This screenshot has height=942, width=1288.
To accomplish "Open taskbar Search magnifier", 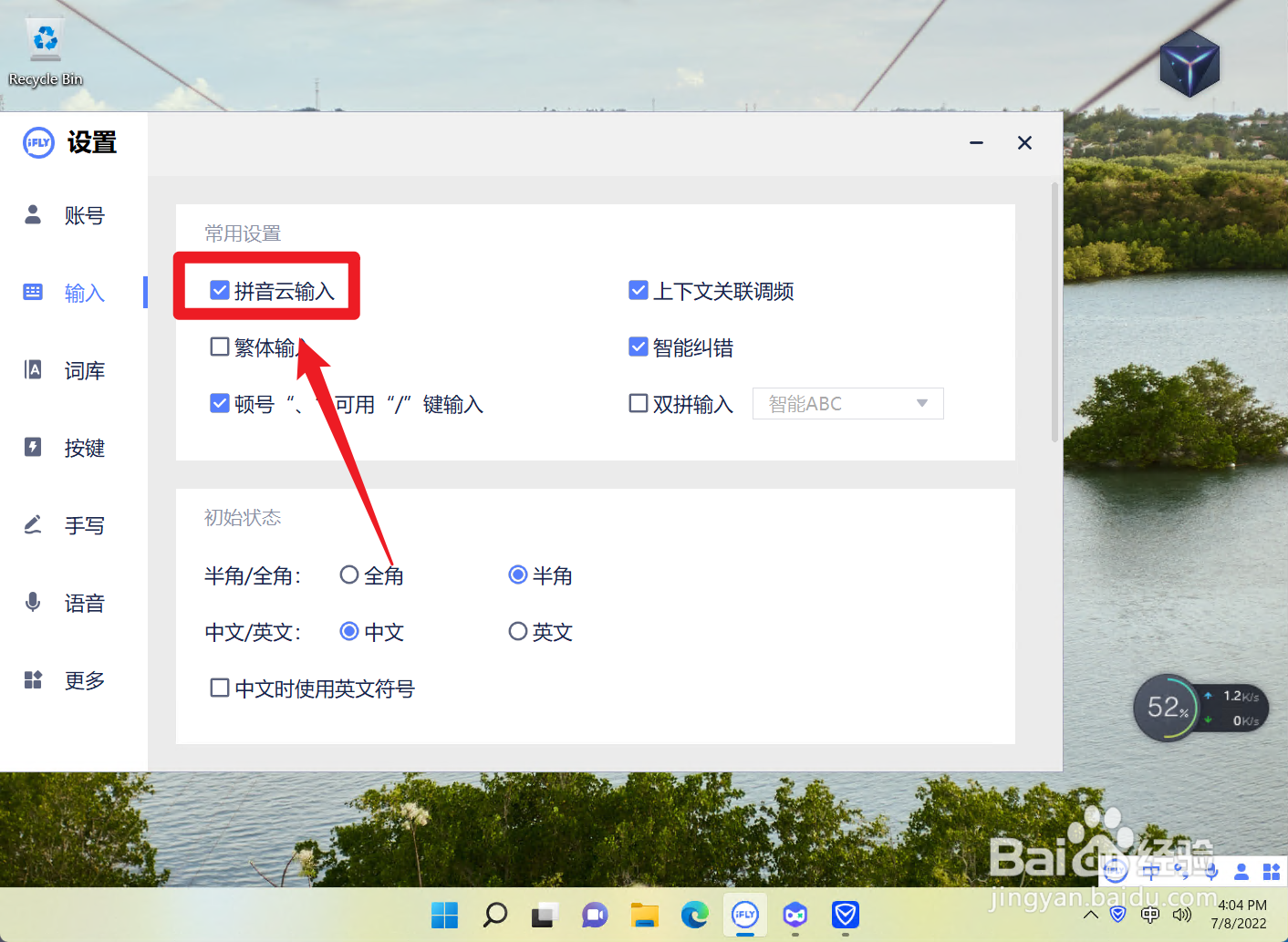I will [494, 915].
